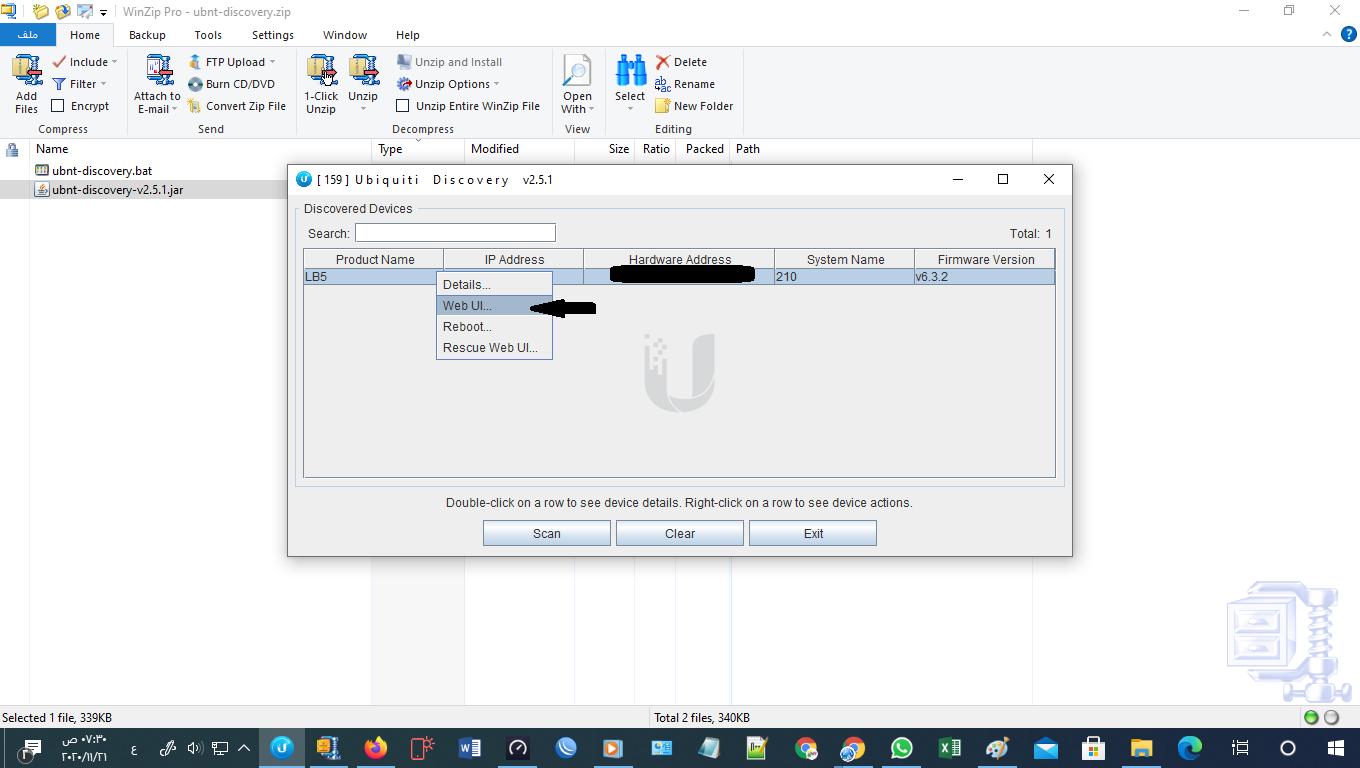Image resolution: width=1360 pixels, height=768 pixels.
Task: Click Open With in View group
Action: click(x=577, y=84)
